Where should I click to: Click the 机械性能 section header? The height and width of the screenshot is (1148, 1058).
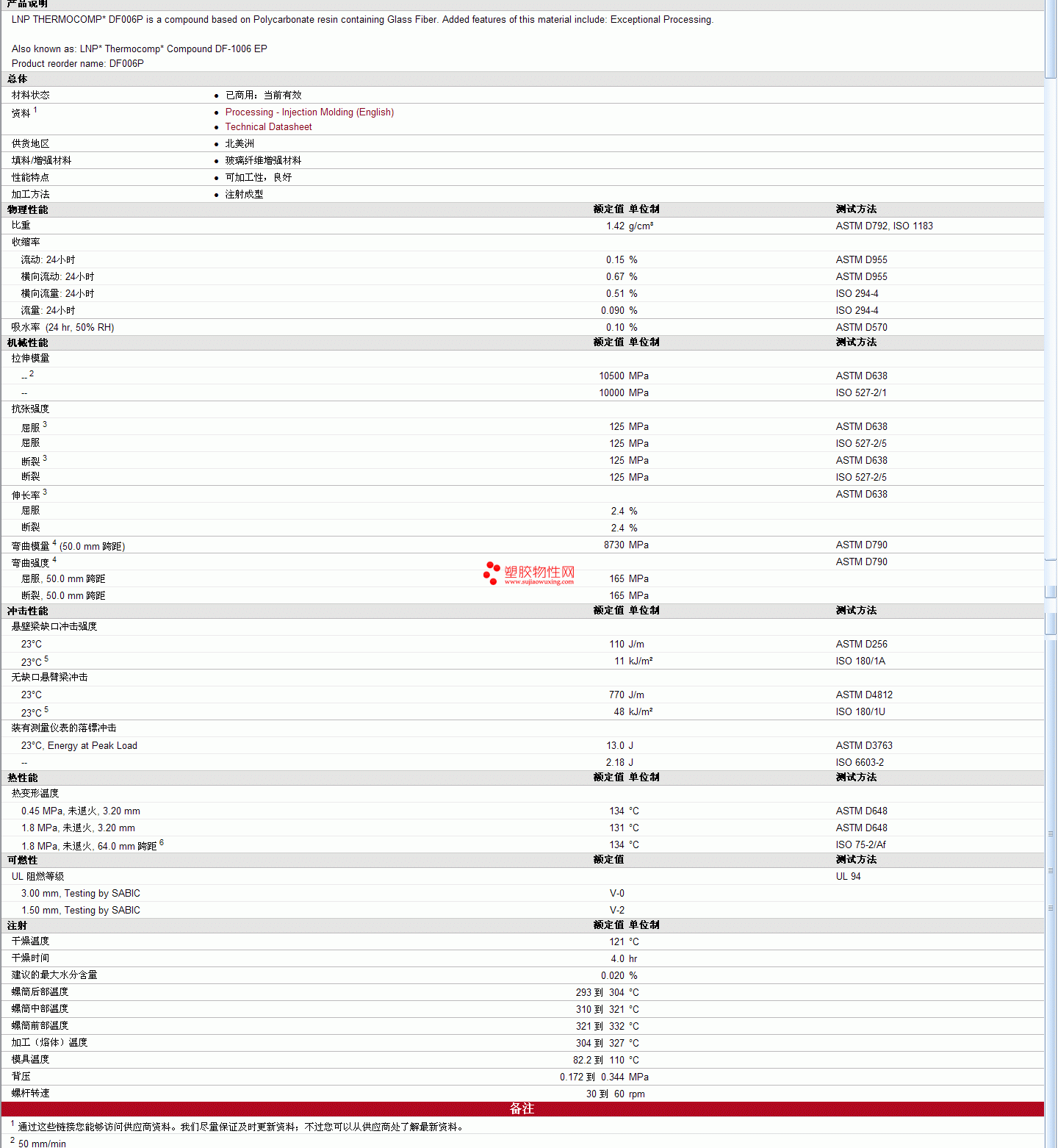(28, 343)
